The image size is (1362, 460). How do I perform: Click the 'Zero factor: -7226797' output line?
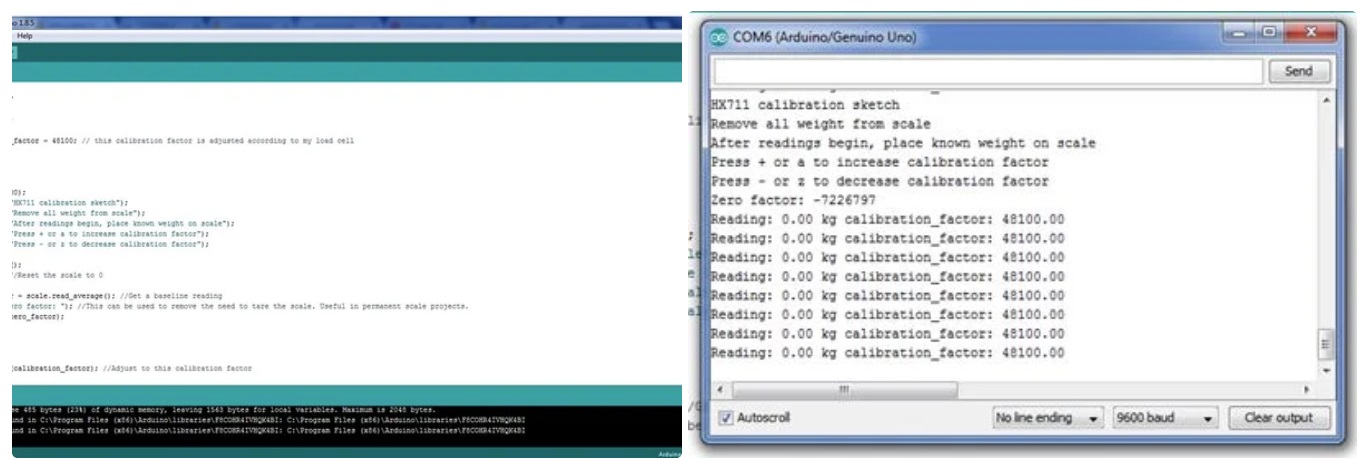(x=794, y=200)
